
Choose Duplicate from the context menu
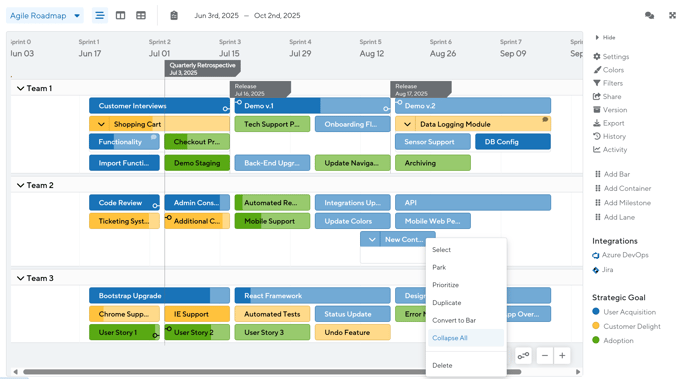(466, 303)
